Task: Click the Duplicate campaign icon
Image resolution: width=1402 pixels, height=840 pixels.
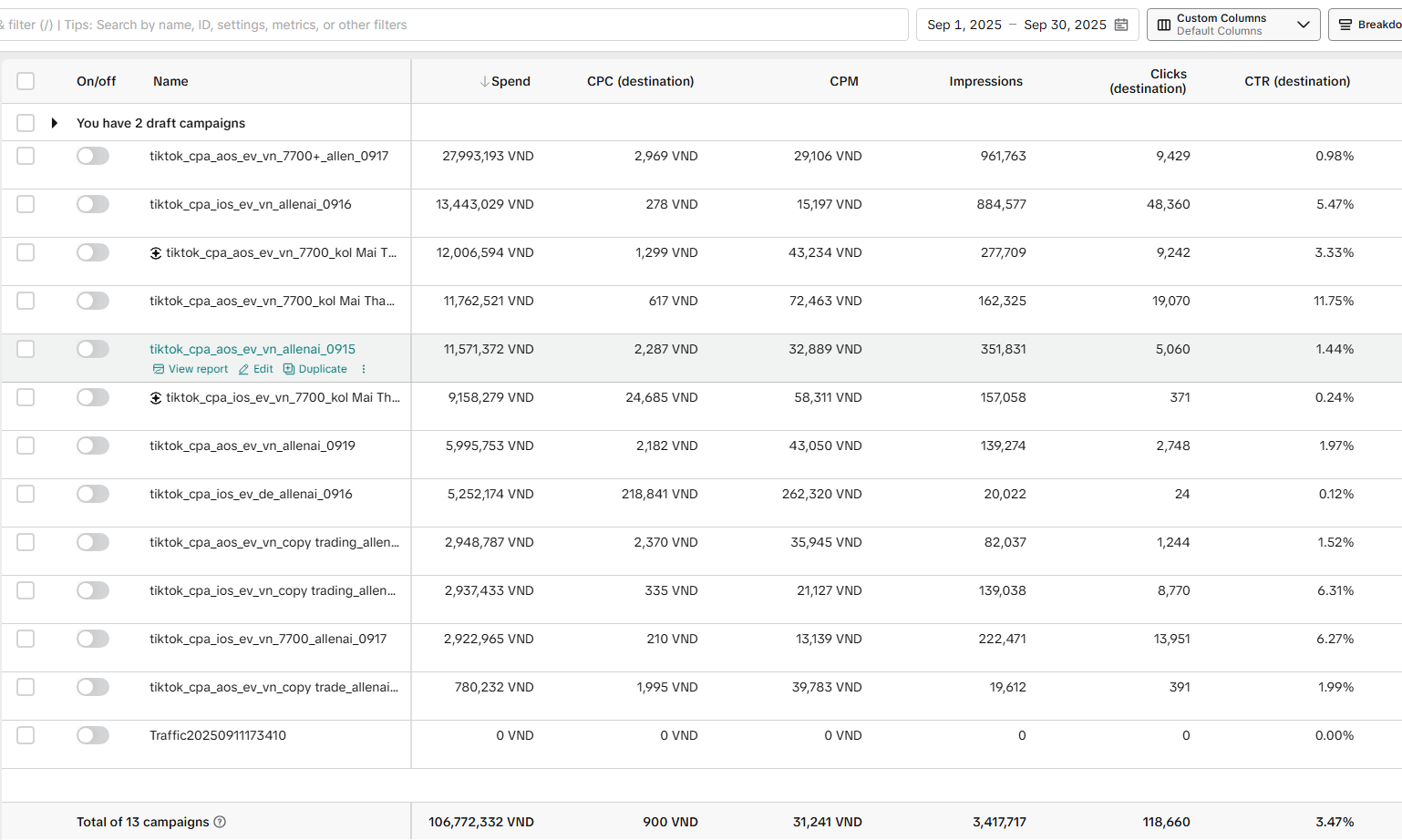Action: tap(289, 369)
